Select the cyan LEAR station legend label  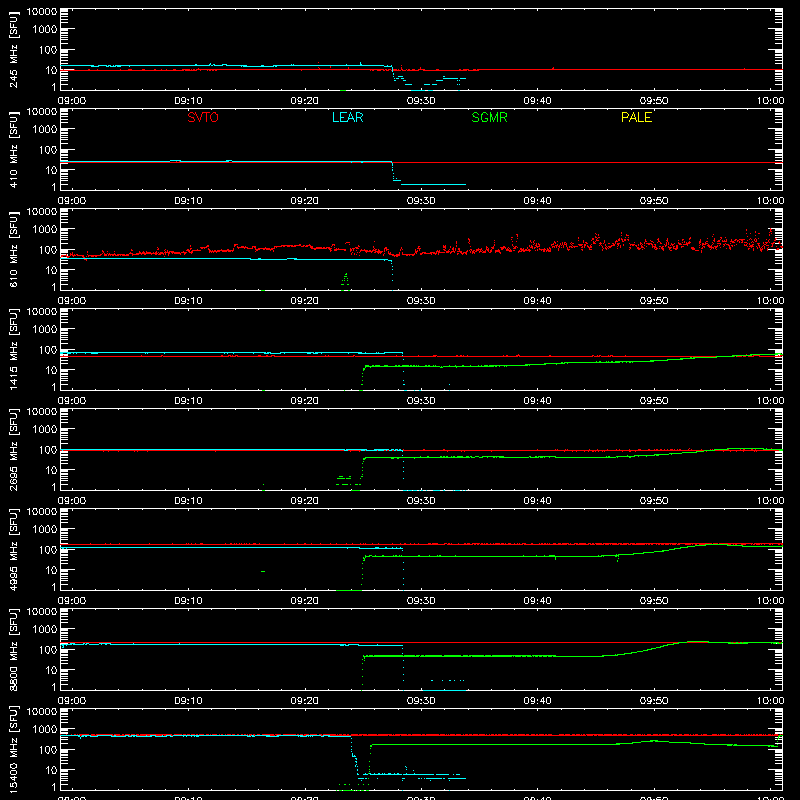pyautogui.click(x=347, y=117)
